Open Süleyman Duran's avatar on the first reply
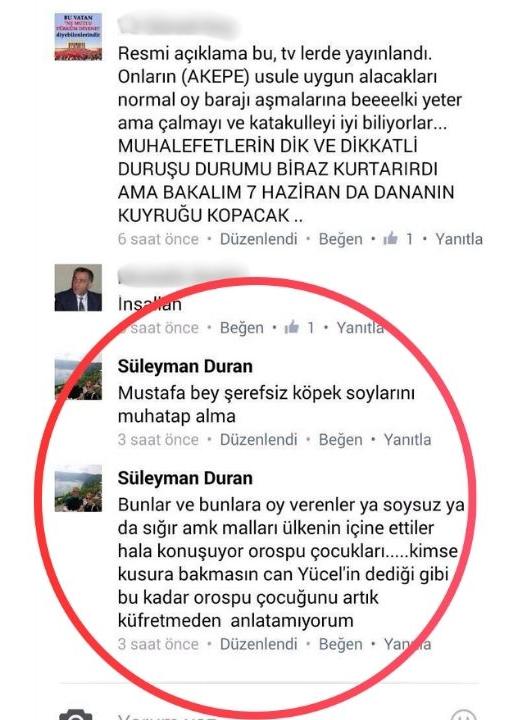Viewport: 514px width, 720px height. (x=78, y=377)
